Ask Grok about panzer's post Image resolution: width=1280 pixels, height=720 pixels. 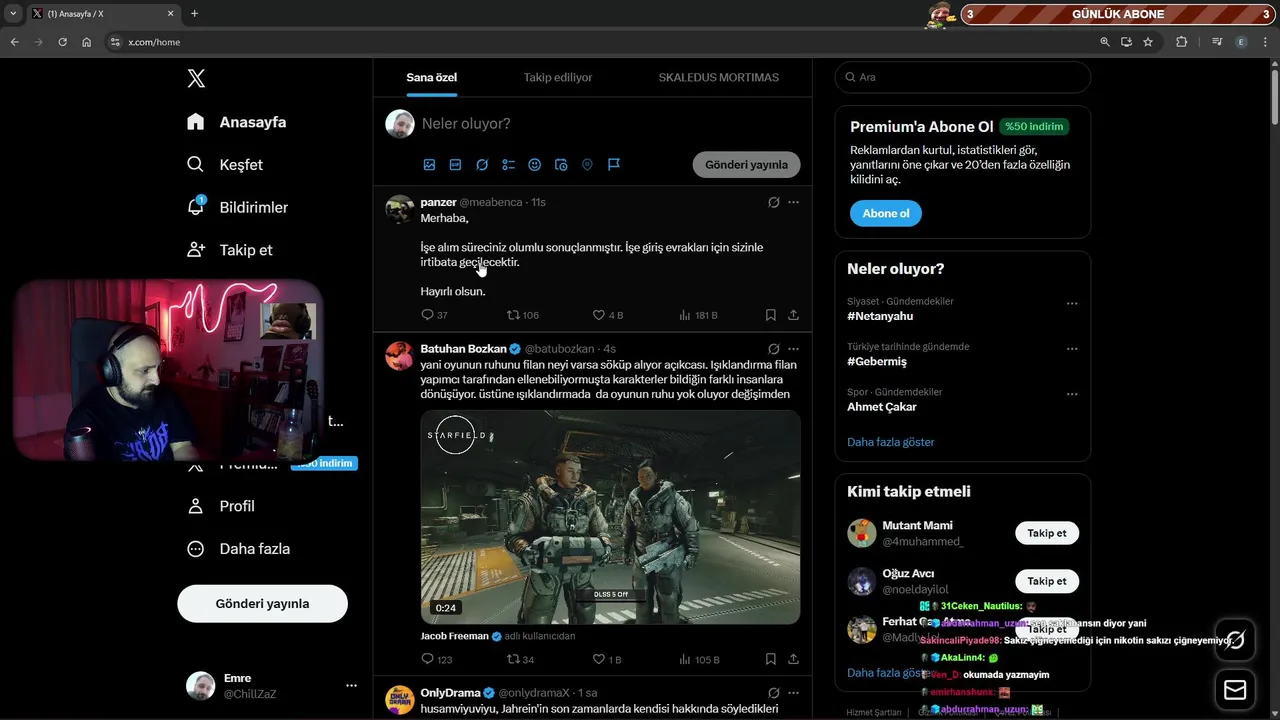tap(773, 202)
